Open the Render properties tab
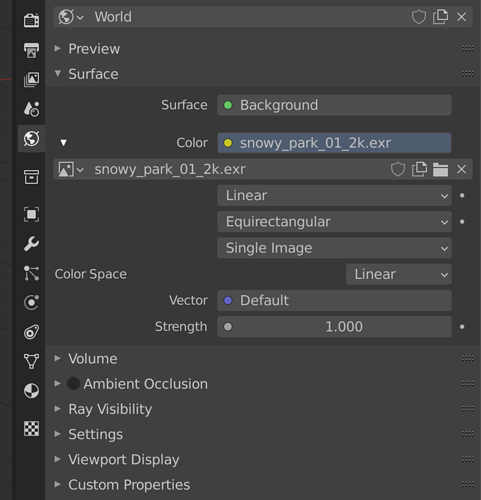481x500 pixels. [31, 20]
